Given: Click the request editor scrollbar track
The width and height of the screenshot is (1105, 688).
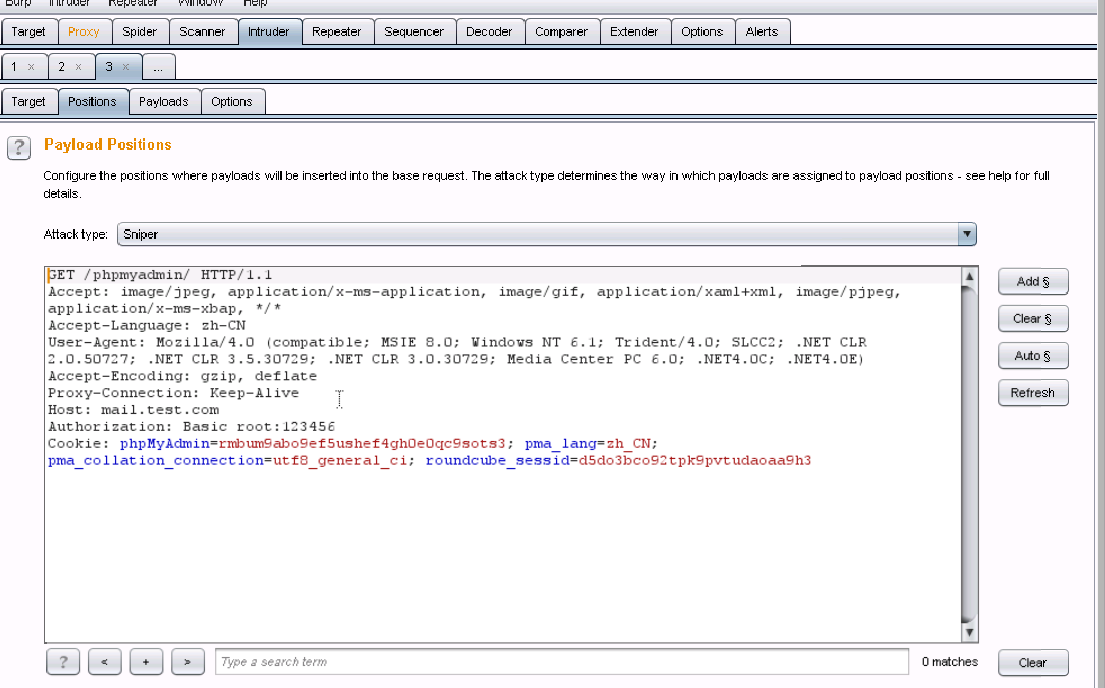Looking at the screenshot, I should click(969, 454).
